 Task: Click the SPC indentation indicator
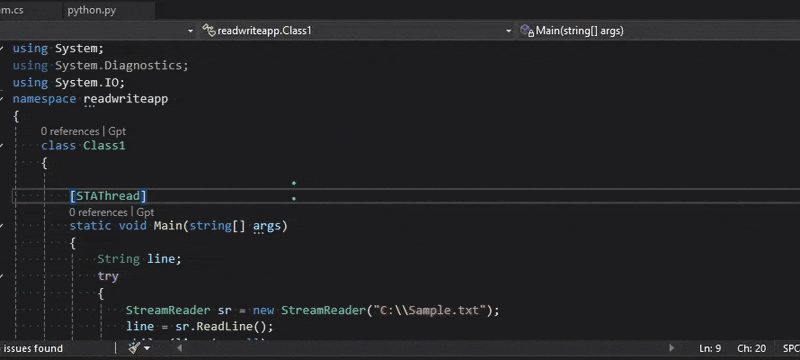791,348
